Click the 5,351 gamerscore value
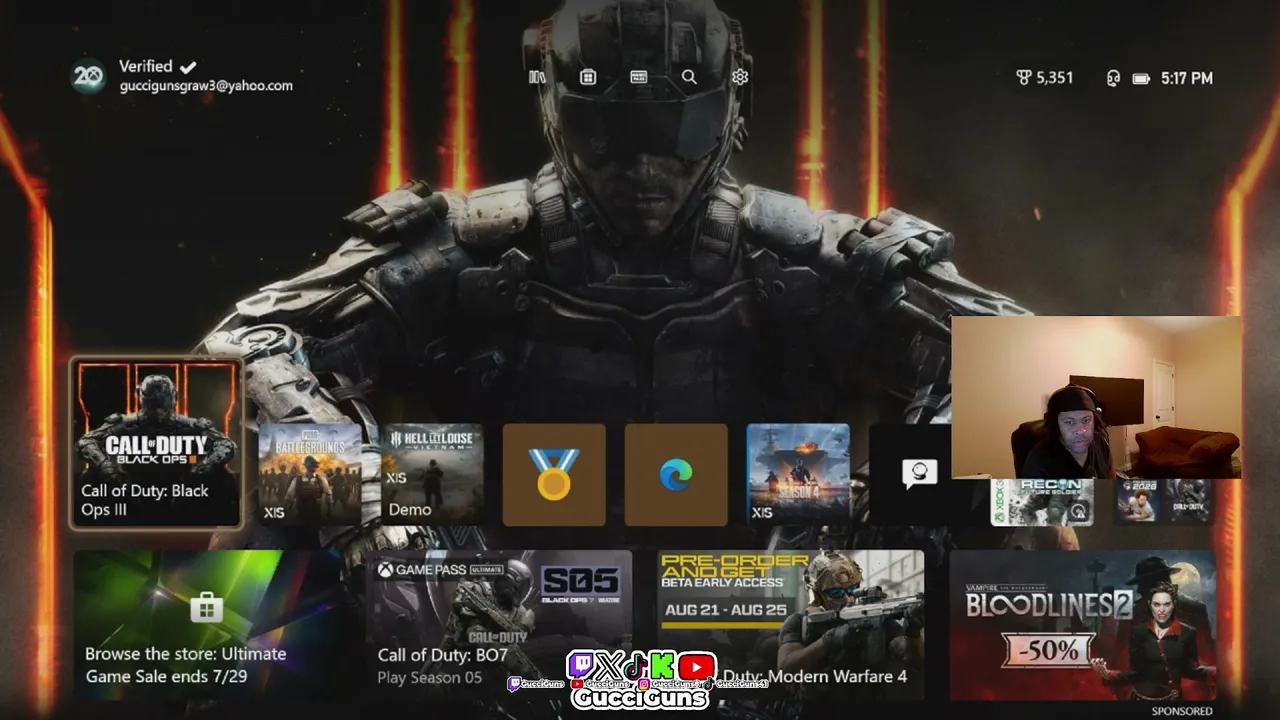Viewport: 1280px width, 720px height. tap(1055, 78)
